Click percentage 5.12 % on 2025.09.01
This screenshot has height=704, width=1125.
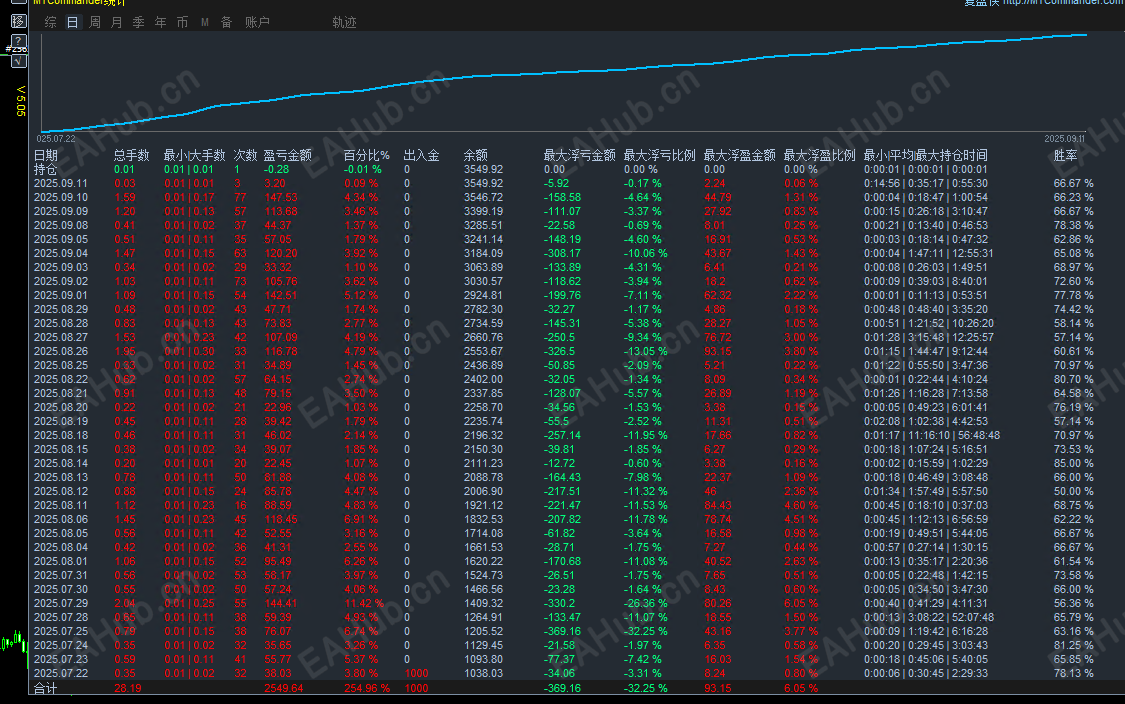pos(361,296)
